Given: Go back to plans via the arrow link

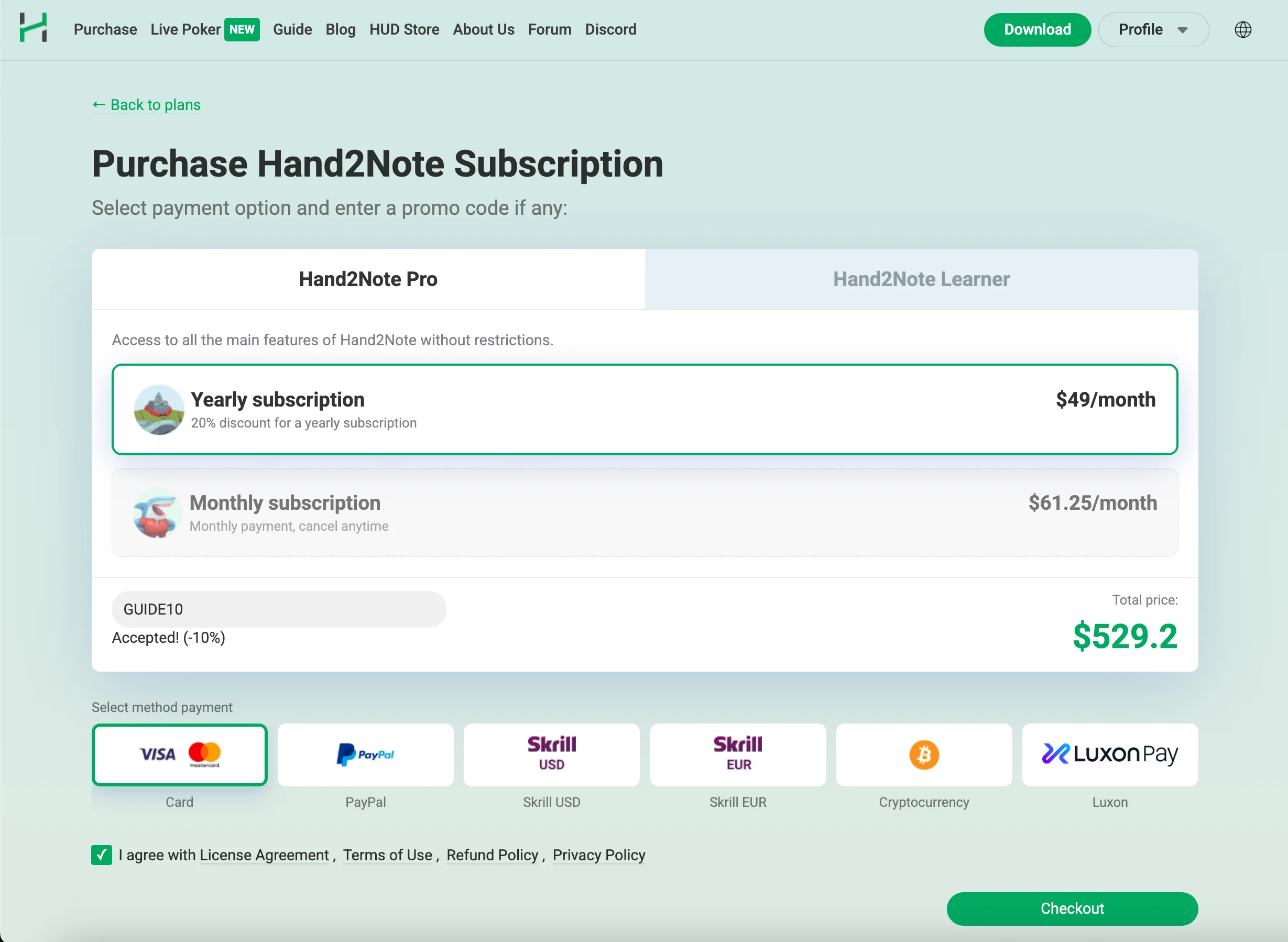Looking at the screenshot, I should [x=146, y=105].
